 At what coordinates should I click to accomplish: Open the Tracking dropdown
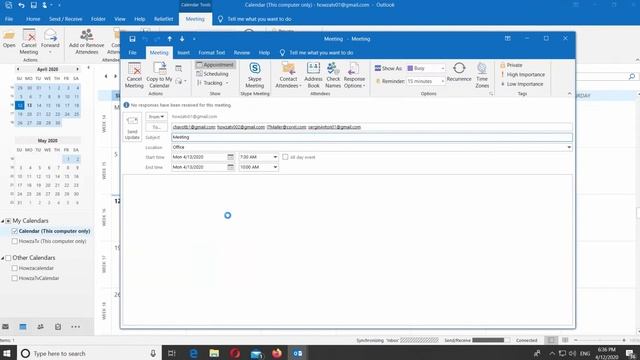pos(212,83)
